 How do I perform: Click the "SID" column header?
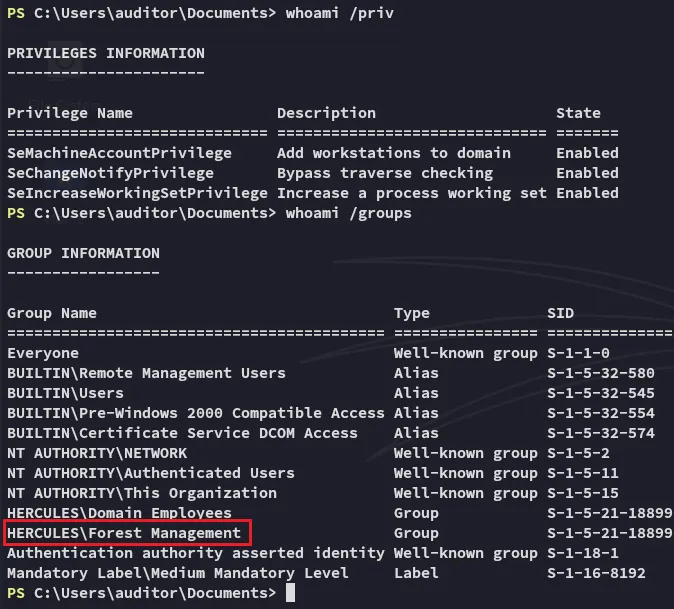click(x=561, y=313)
